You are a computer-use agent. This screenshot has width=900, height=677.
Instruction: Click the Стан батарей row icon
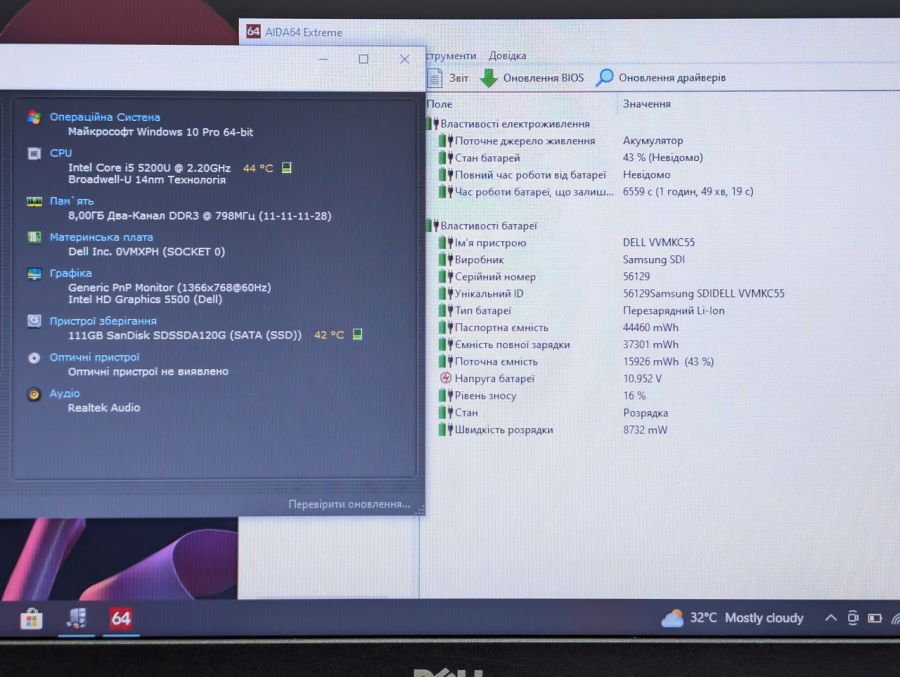[446, 157]
